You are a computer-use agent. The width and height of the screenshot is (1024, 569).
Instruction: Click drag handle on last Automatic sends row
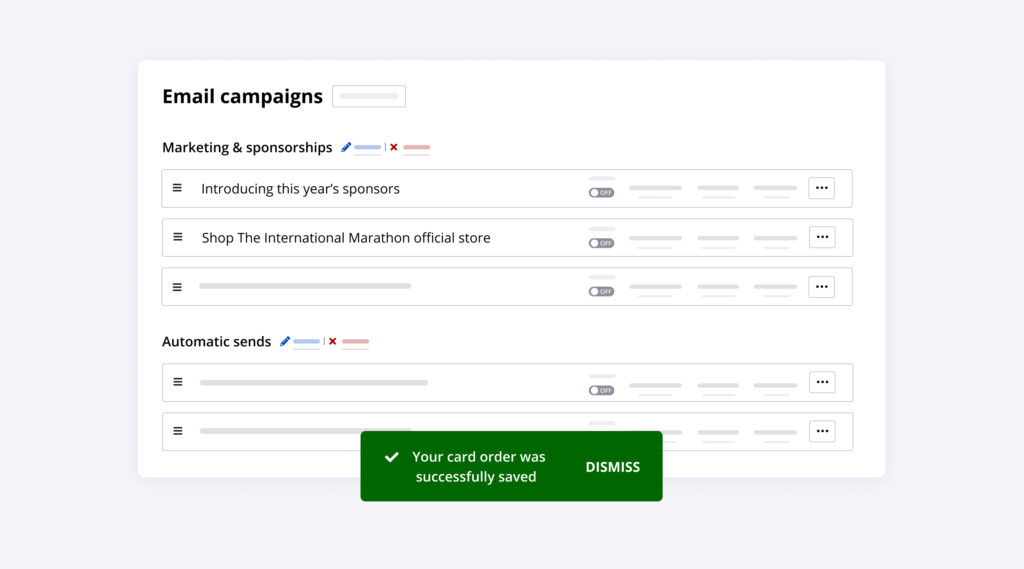pyautogui.click(x=178, y=431)
